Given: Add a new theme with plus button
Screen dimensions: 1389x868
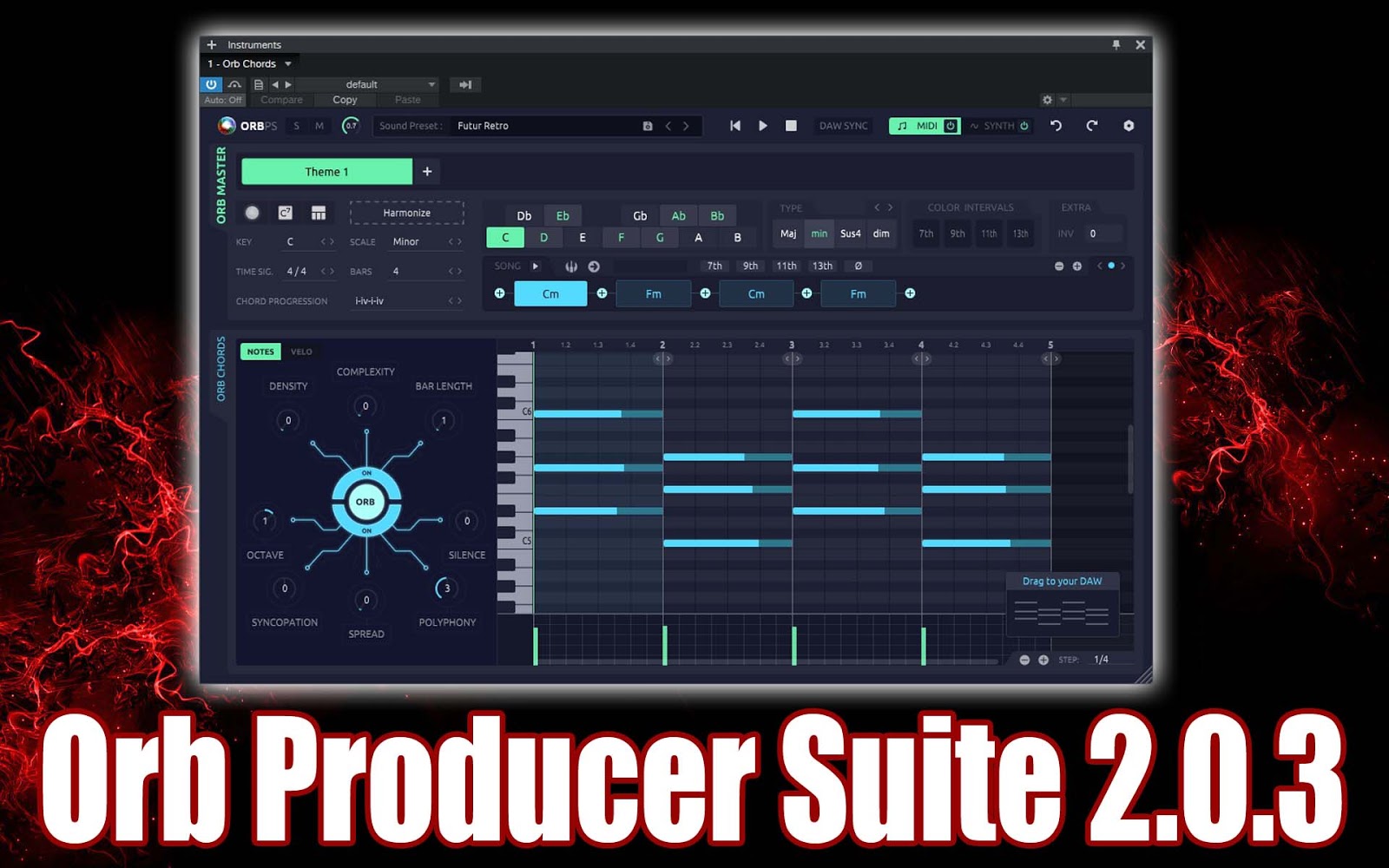Looking at the screenshot, I should (427, 172).
